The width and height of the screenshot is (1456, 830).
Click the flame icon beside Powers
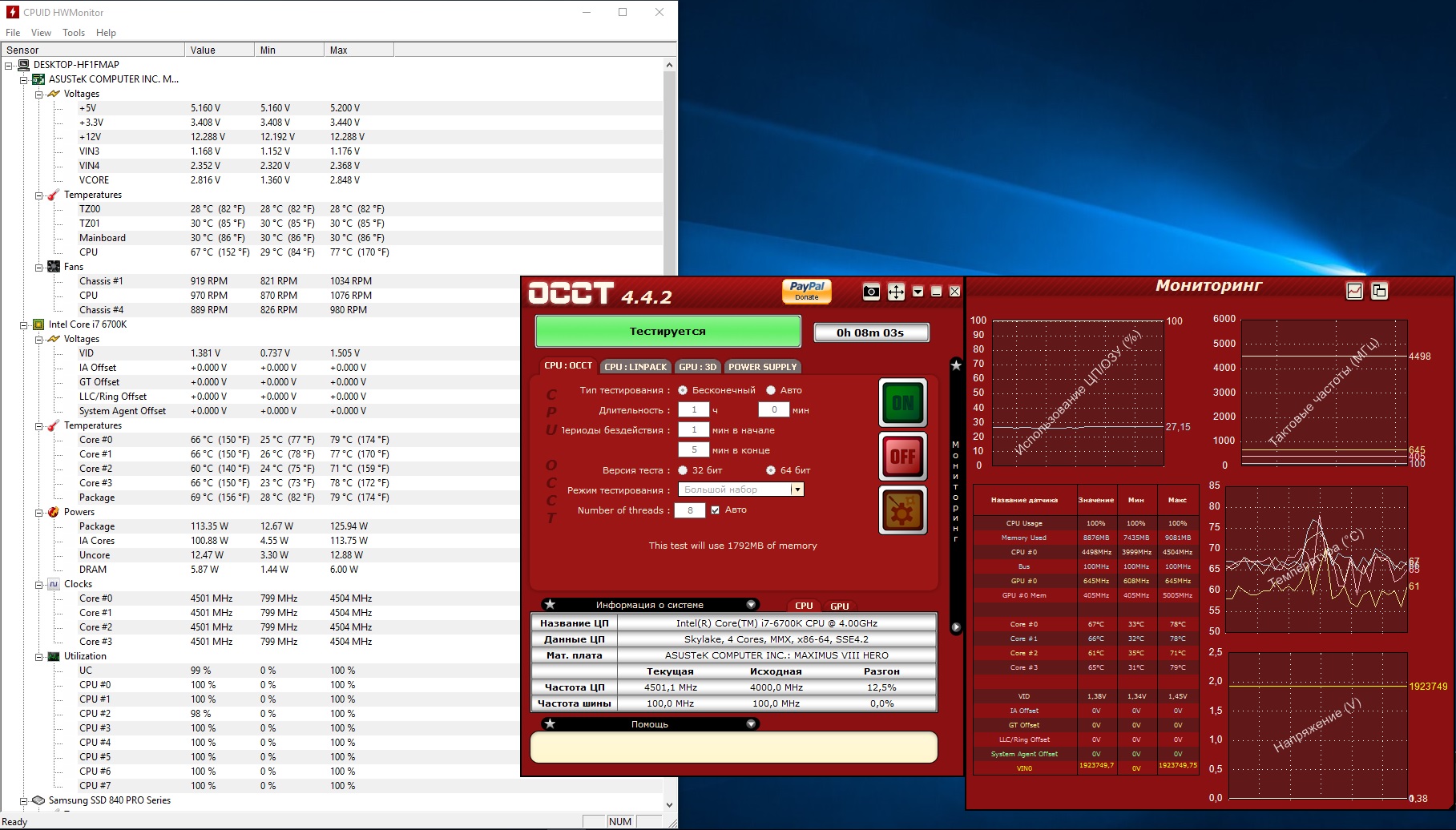[x=54, y=512]
